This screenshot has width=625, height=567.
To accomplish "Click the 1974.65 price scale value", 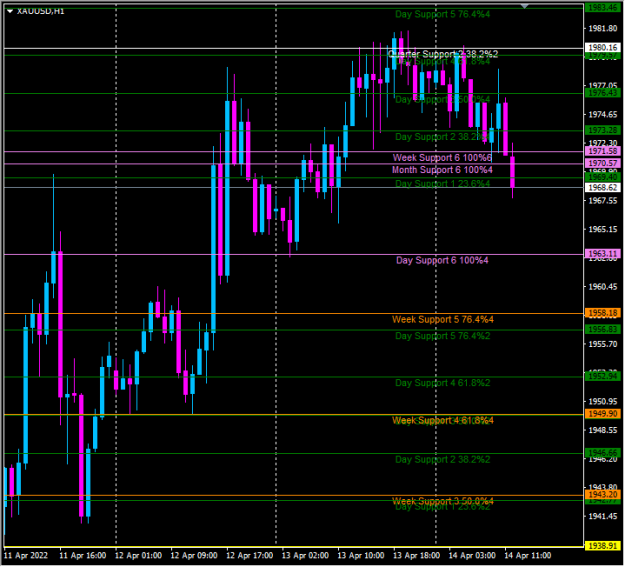I will pyautogui.click(x=603, y=115).
